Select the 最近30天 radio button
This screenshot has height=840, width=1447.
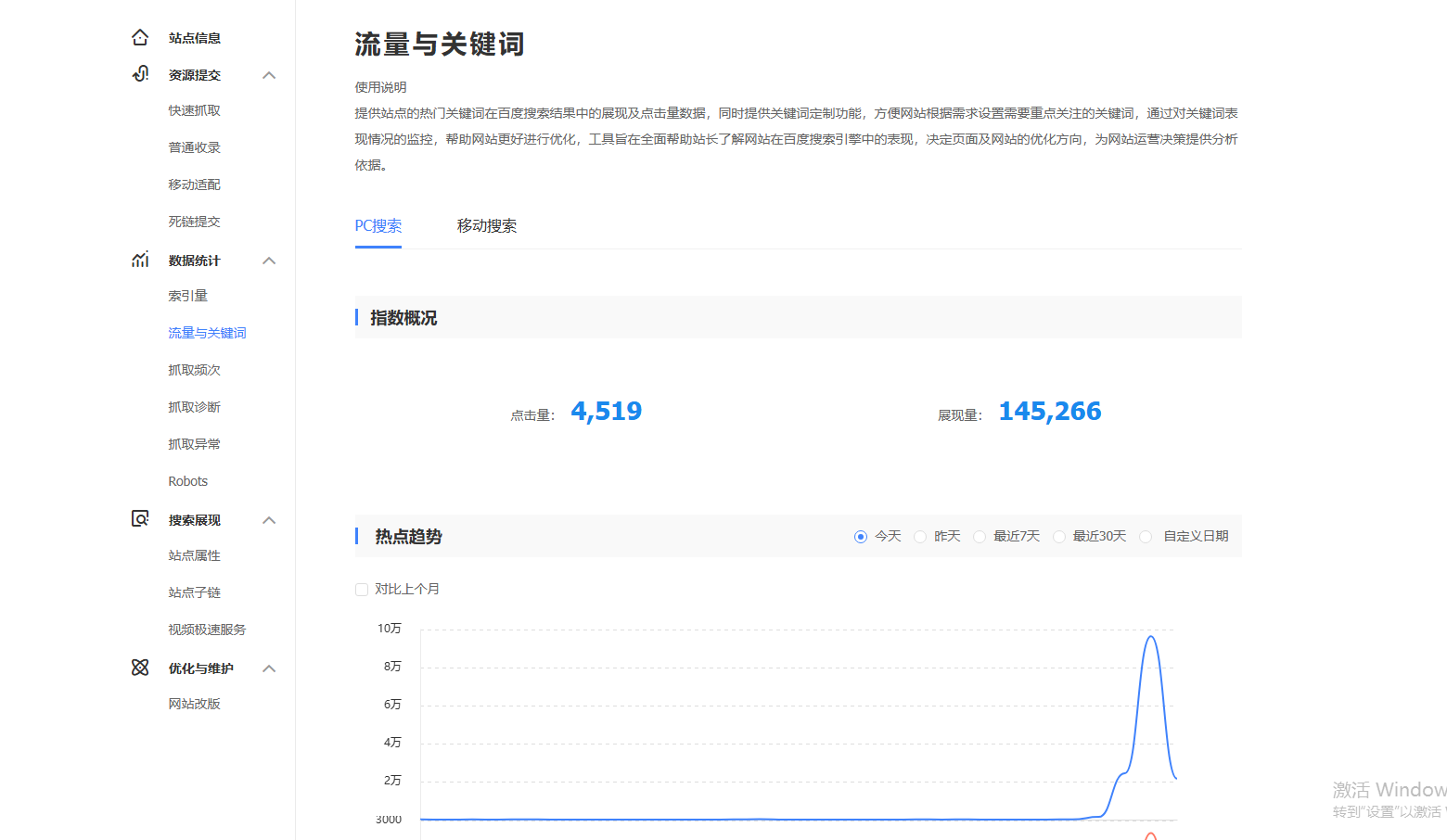pos(1059,537)
